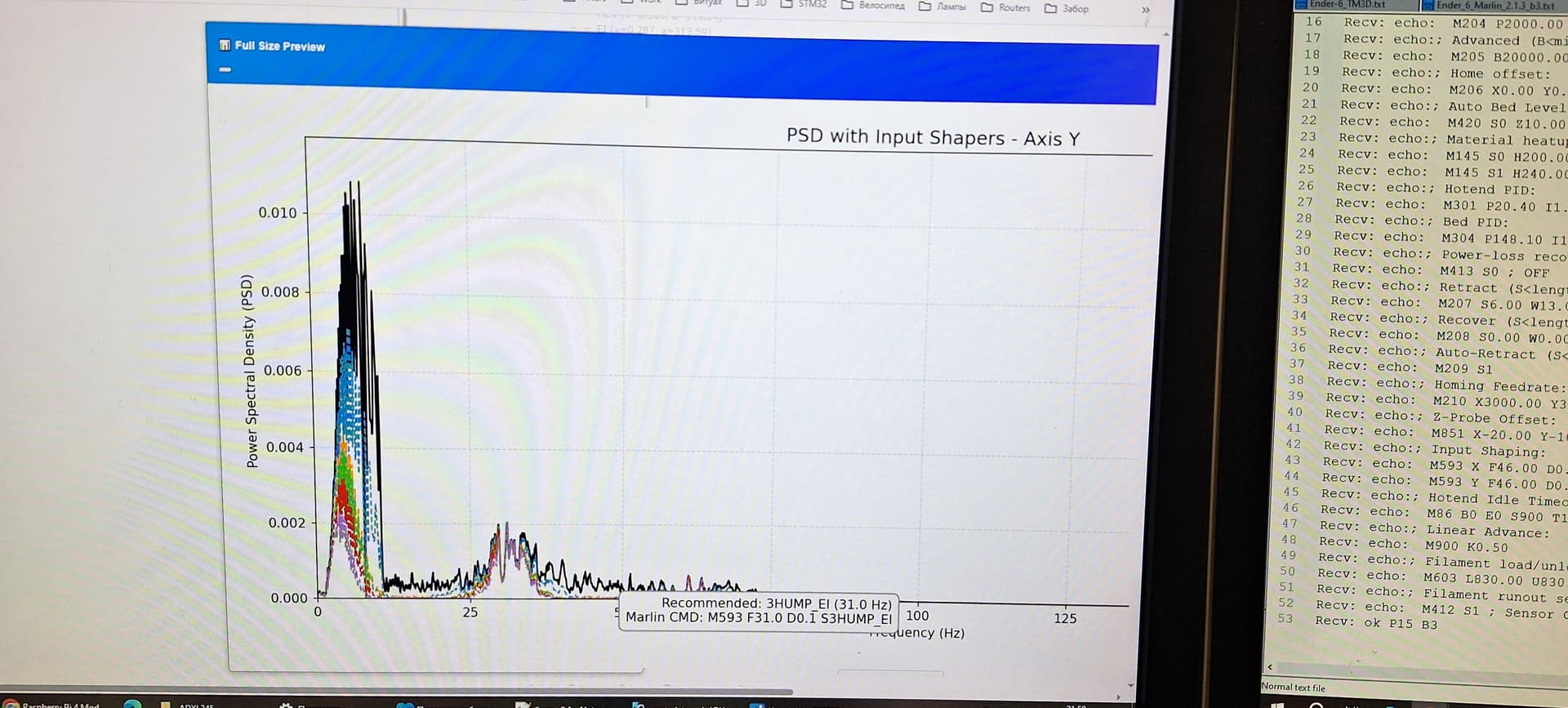Click the PSD with Input Shapers title
Screen dimensions: 1568x708
click(933, 138)
